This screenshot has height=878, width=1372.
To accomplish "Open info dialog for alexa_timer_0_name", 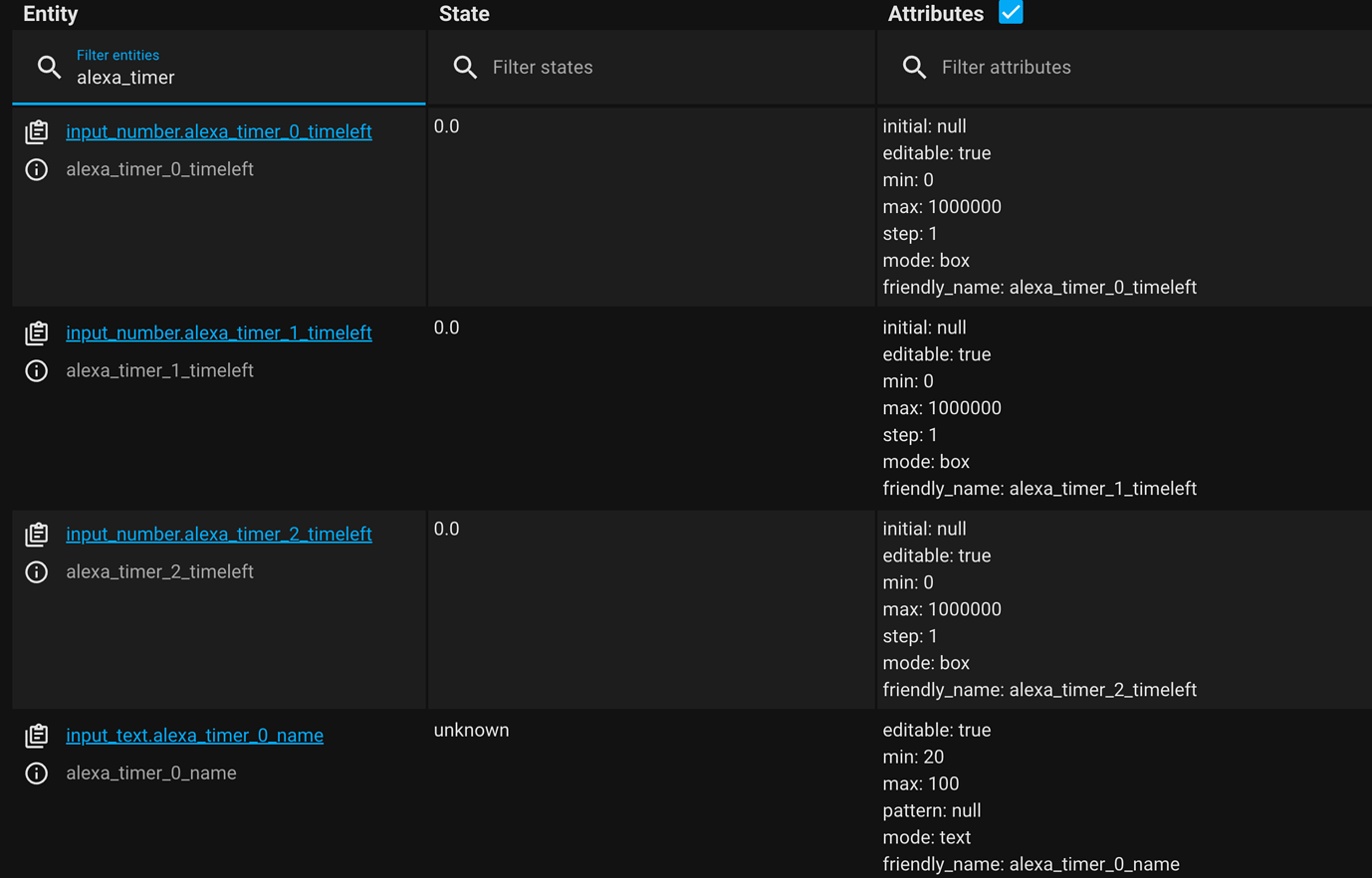I will pos(36,772).
